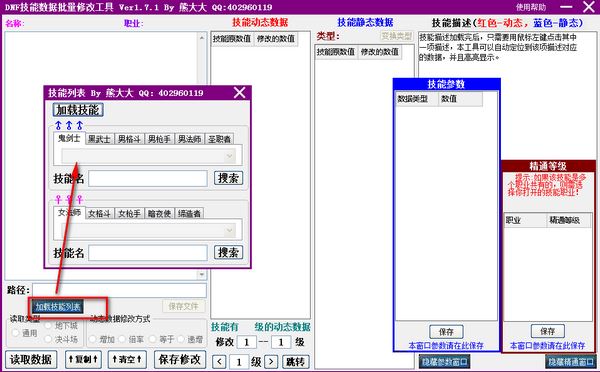Image resolution: width=600 pixels, height=372 pixels.
Task: Click 修改的数值 header in the dynamic data list
Action: pos(276,39)
